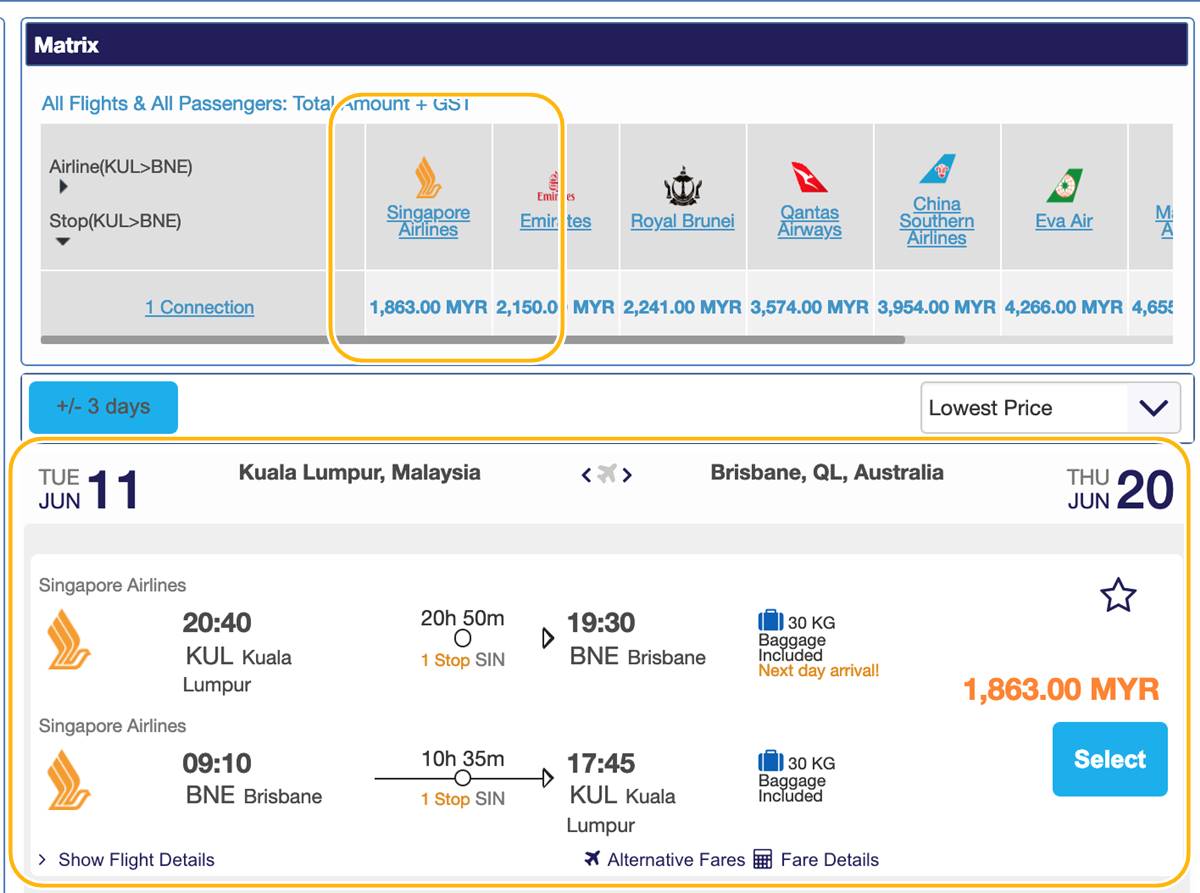
Task: Click the 3,574.00 MYR matrix price
Action: [809, 307]
